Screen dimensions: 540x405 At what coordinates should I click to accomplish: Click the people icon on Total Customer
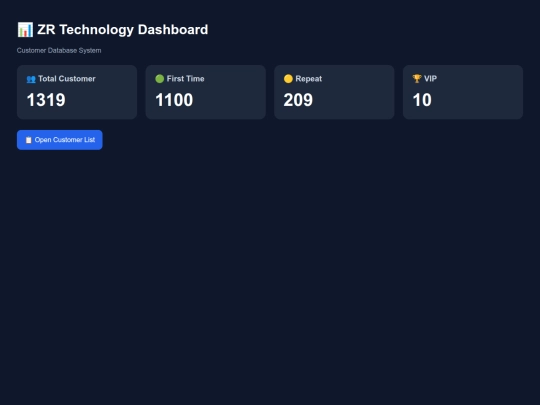point(31,79)
